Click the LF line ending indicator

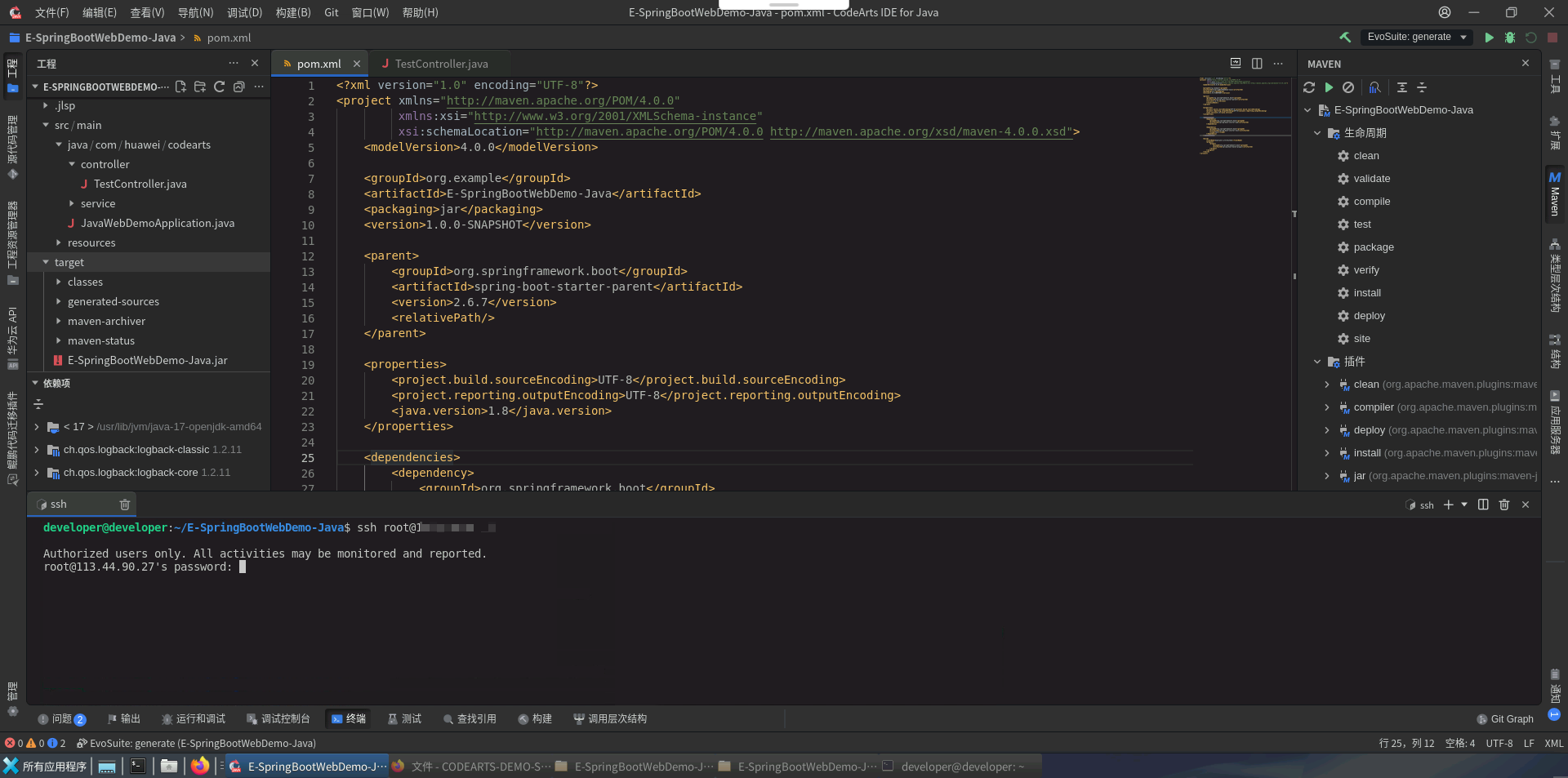(x=1529, y=743)
